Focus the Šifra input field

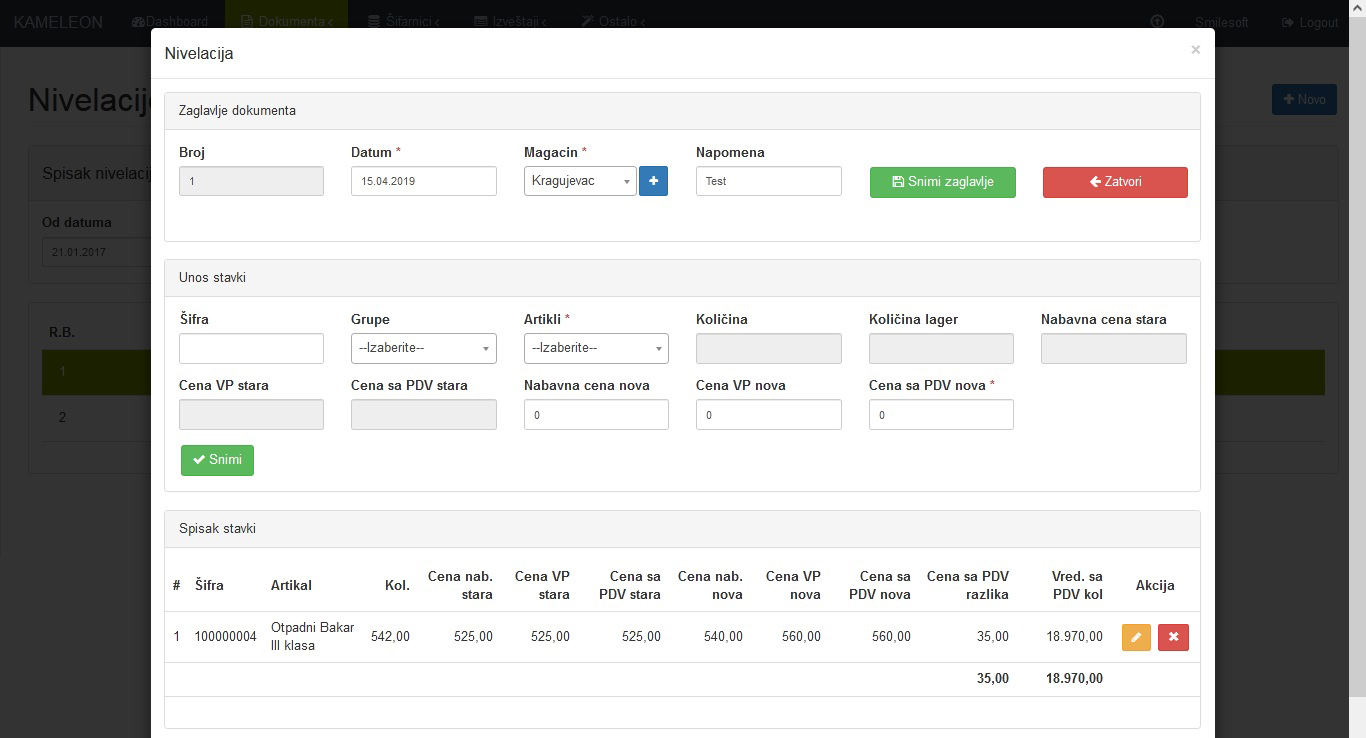pyautogui.click(x=251, y=348)
